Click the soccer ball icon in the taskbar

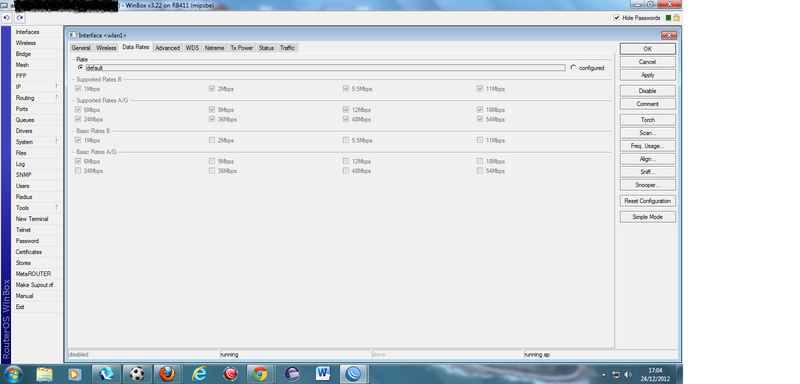coord(137,374)
